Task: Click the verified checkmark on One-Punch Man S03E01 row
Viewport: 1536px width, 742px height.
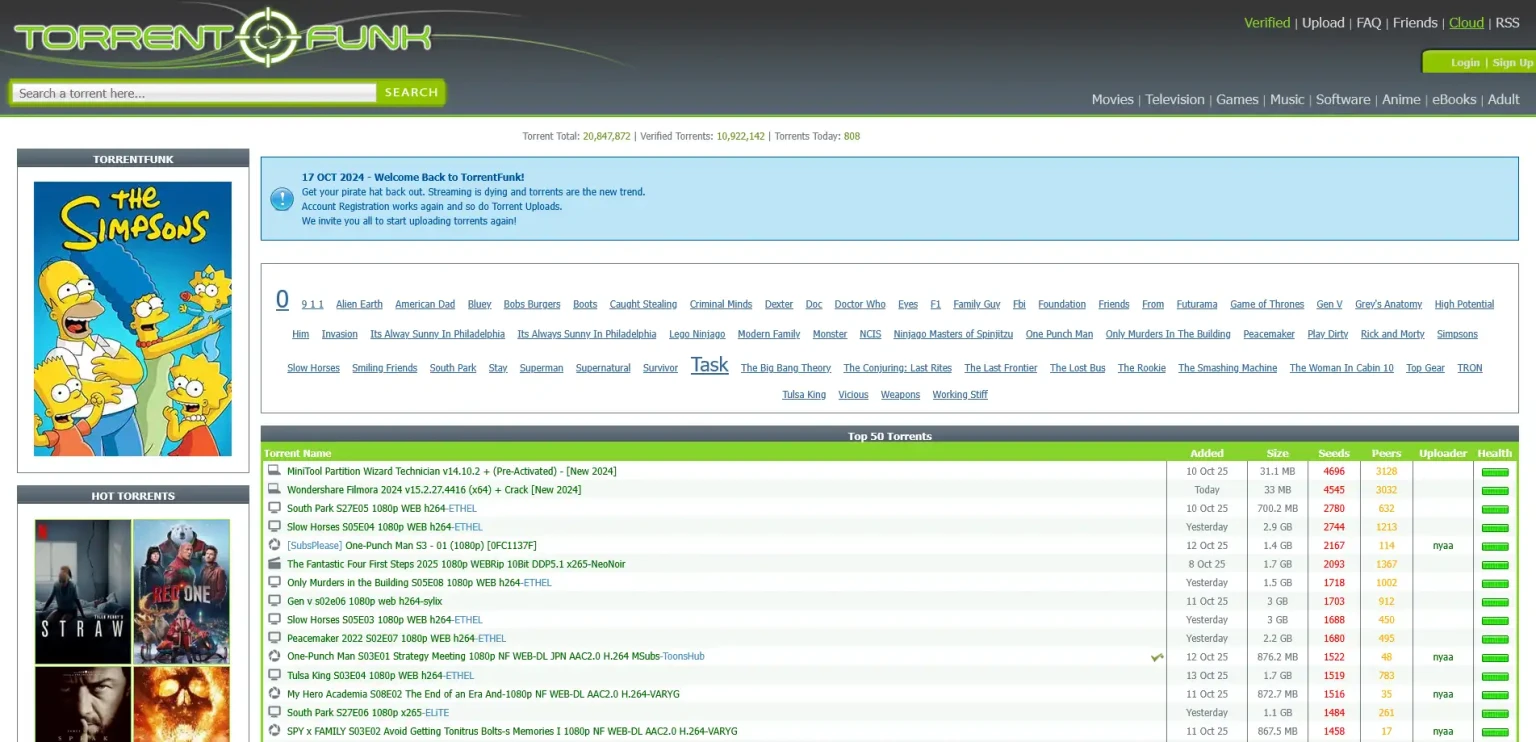Action: (x=1157, y=657)
